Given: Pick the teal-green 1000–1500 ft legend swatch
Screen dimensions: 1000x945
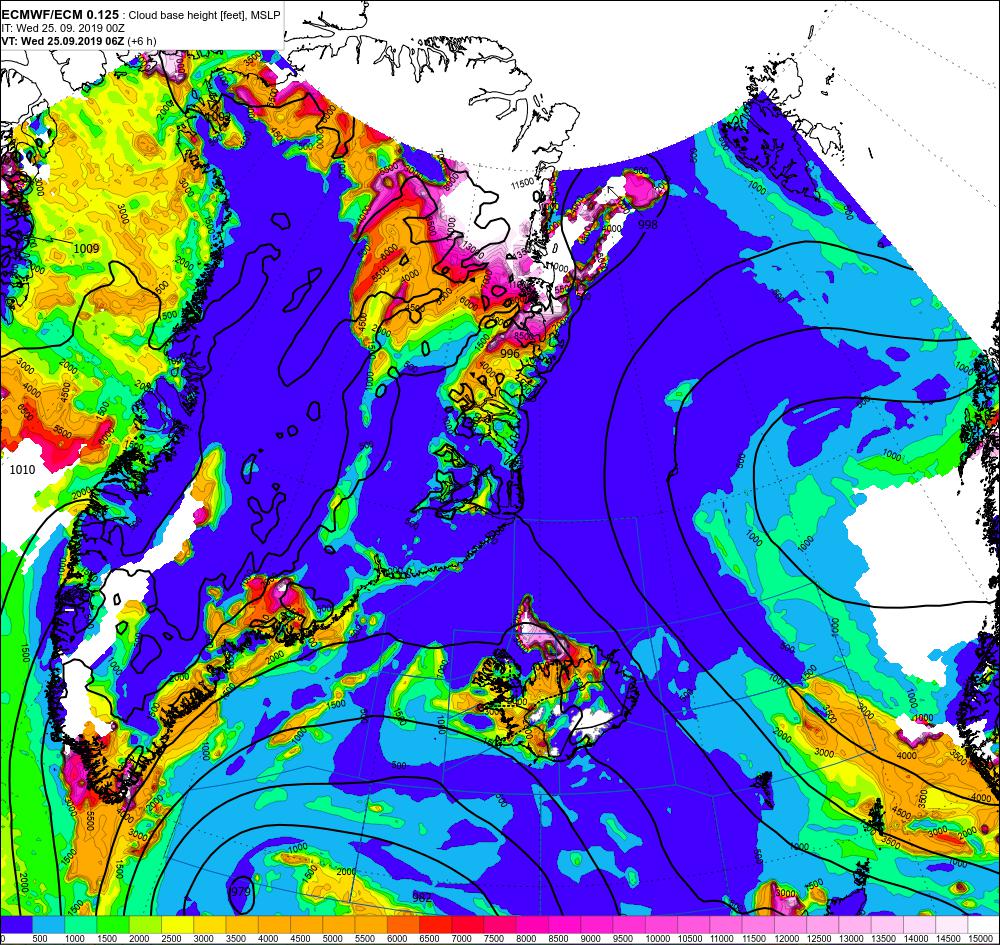Looking at the screenshot, I should 81,925.
